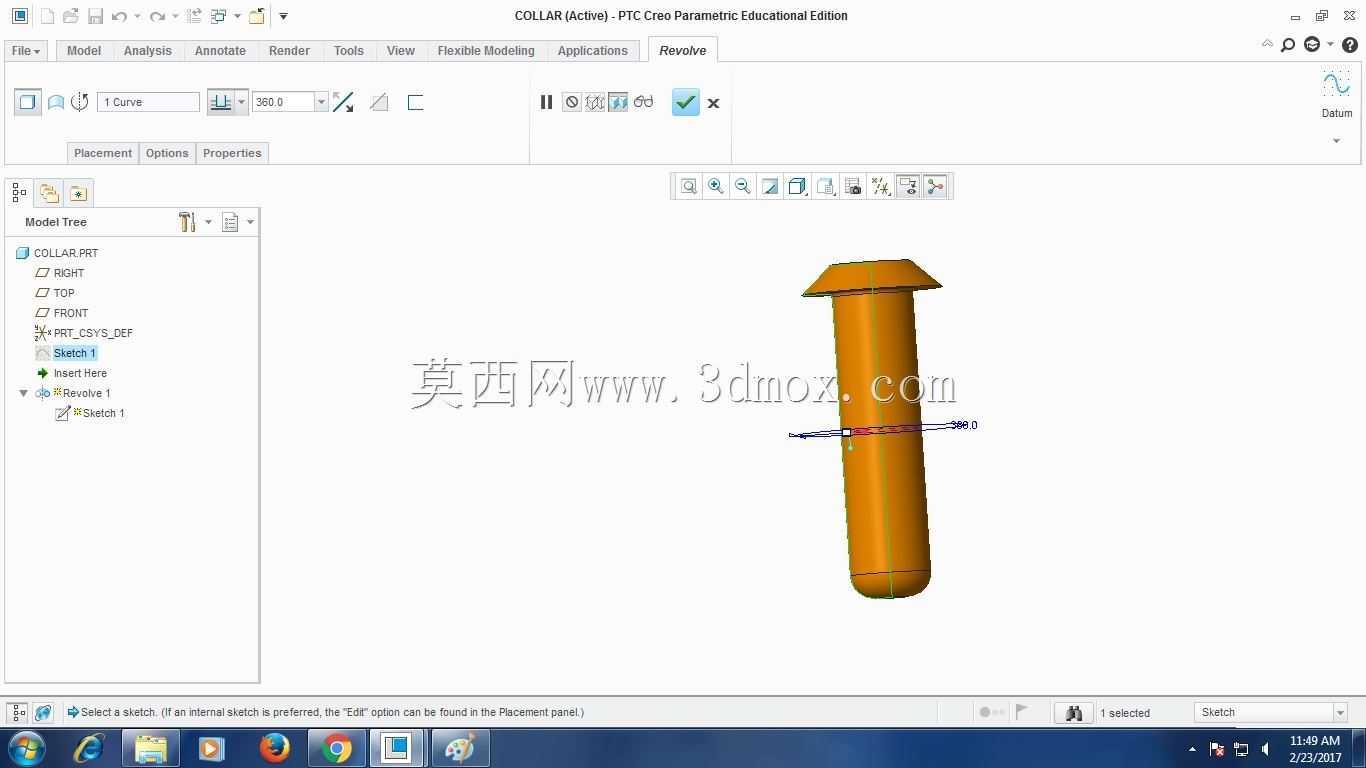Expand the Datum group dropdown arrow
The image size is (1366, 768).
coord(1336,141)
